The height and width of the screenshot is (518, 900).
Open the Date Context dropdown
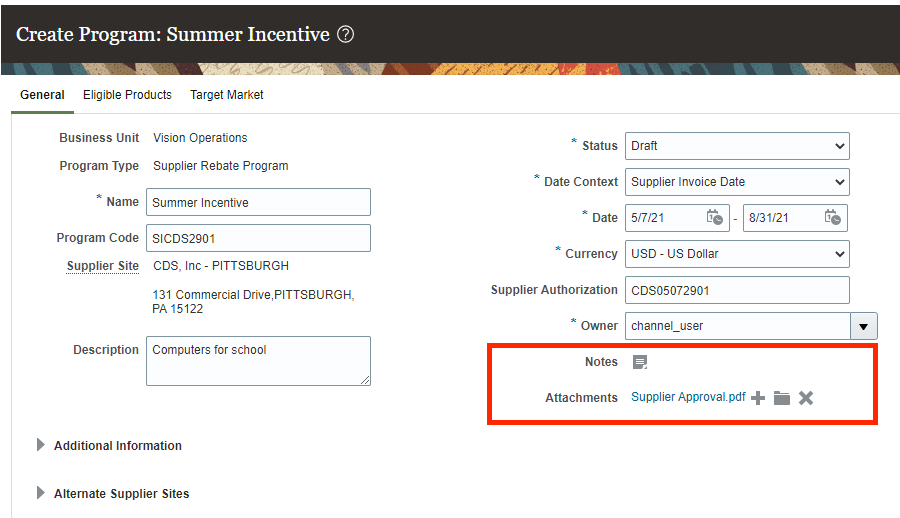coord(737,182)
